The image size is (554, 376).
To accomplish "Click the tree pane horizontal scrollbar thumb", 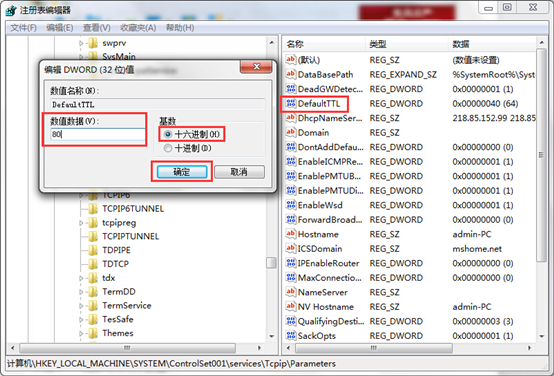I will click(x=127, y=348).
